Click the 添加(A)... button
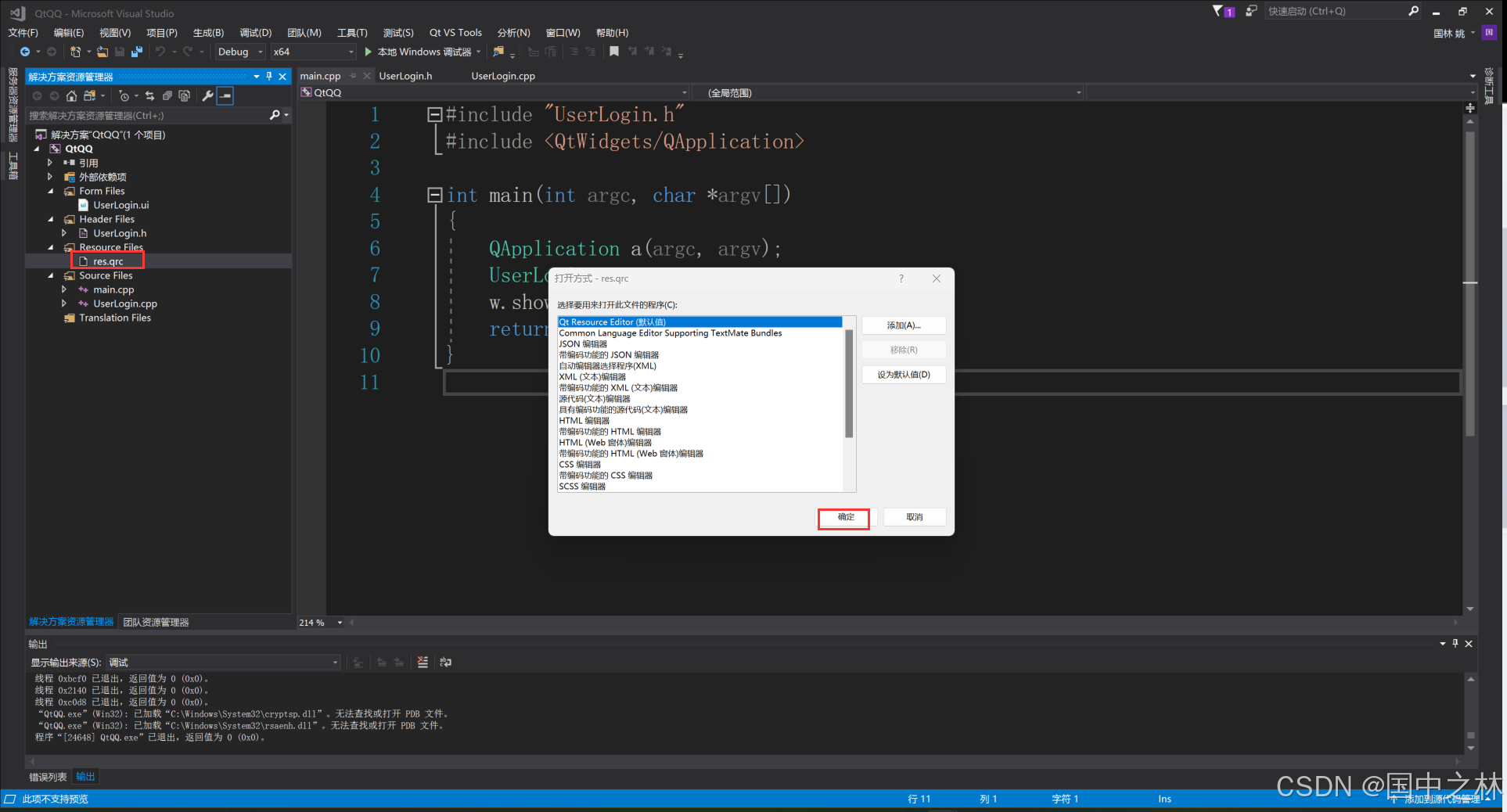 tap(904, 325)
